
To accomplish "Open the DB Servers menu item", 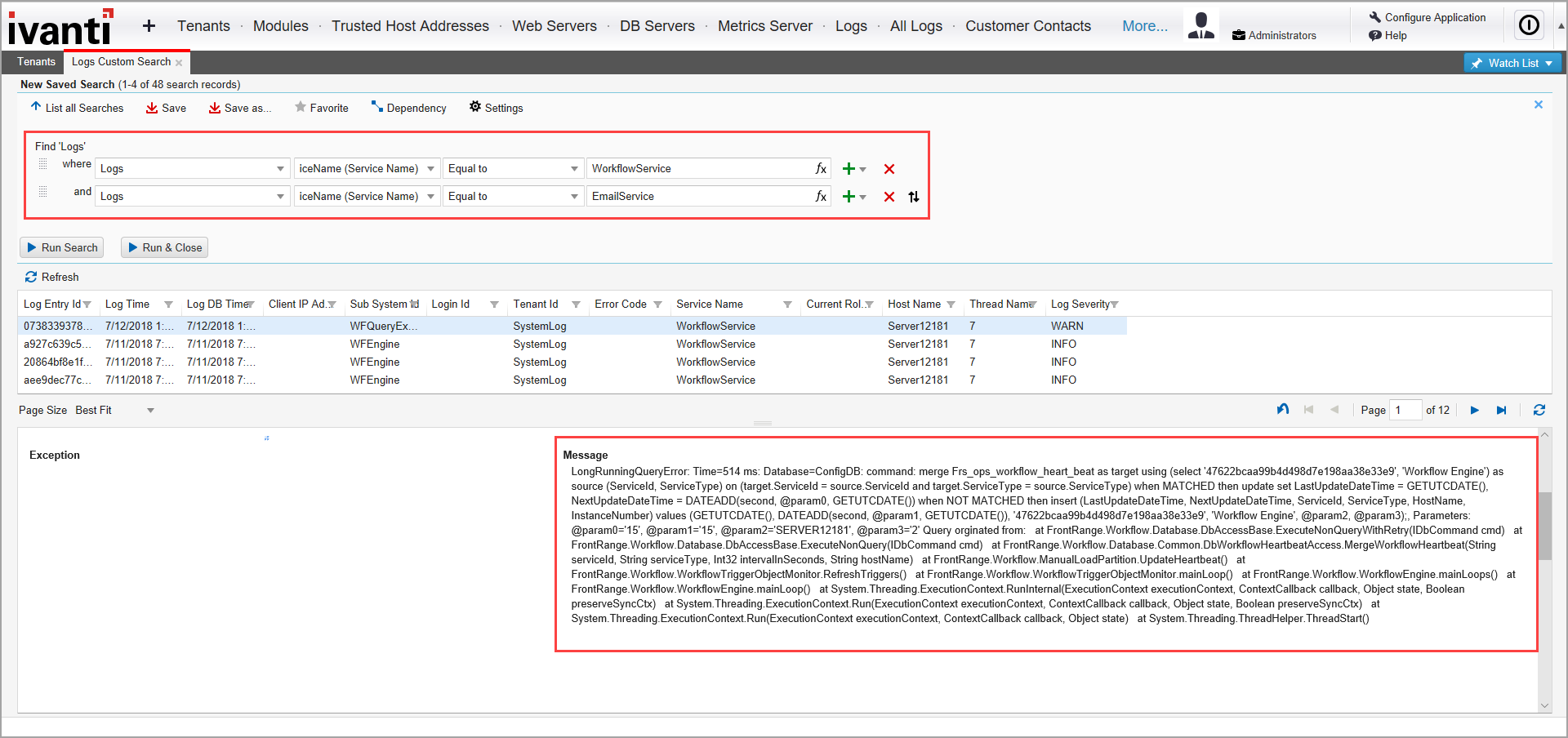I will click(657, 26).
